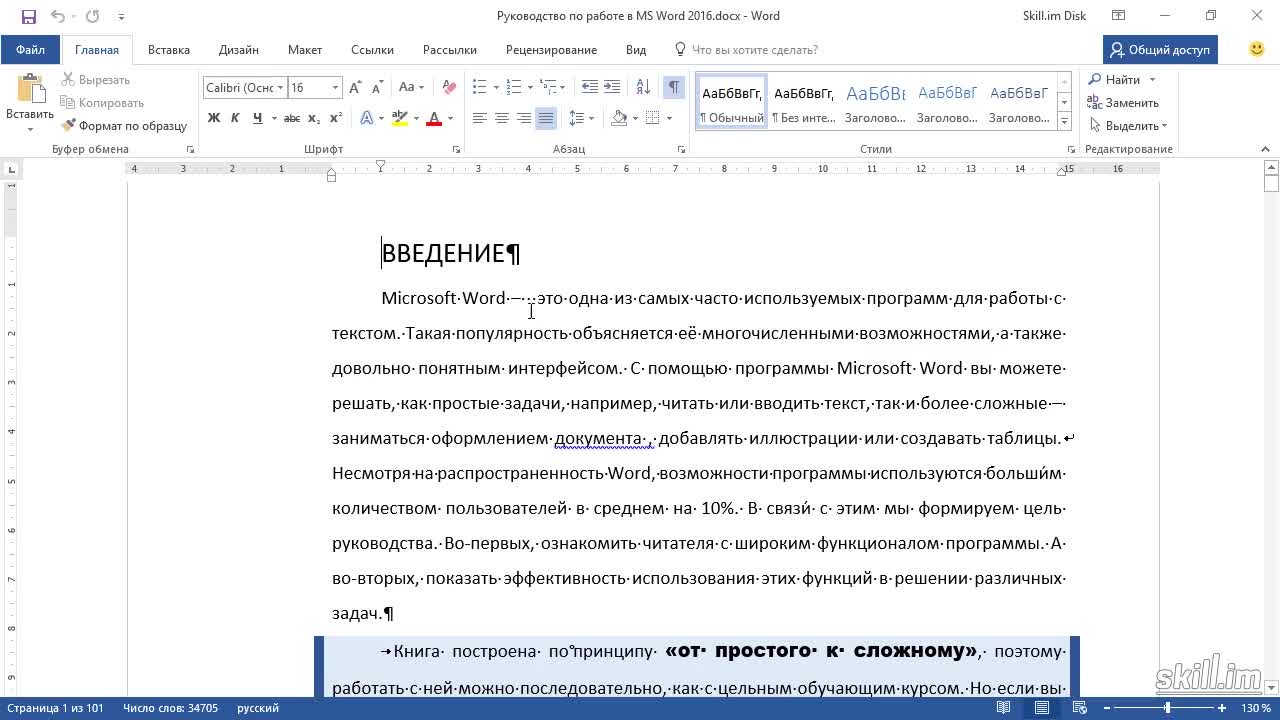Viewport: 1280px width, 720px height.
Task: Open the Change Case (Аа) dropdown
Action: pos(411,87)
